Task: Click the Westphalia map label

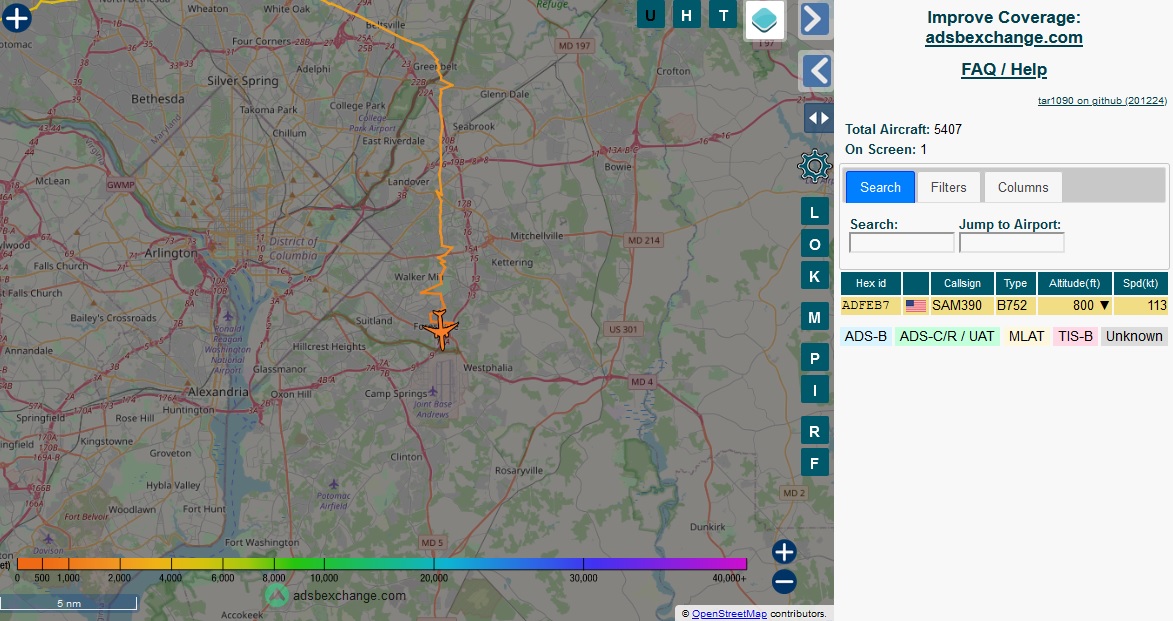Action: point(488,367)
